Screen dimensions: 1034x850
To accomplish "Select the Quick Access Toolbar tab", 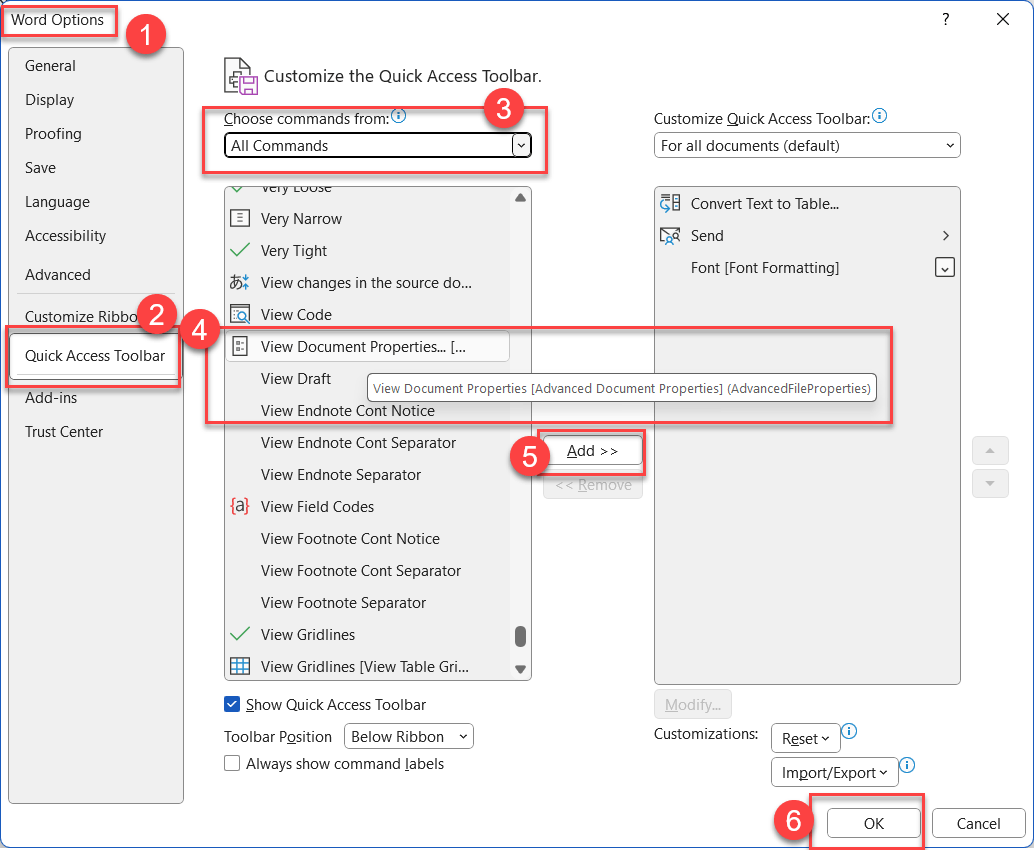I will [x=95, y=355].
